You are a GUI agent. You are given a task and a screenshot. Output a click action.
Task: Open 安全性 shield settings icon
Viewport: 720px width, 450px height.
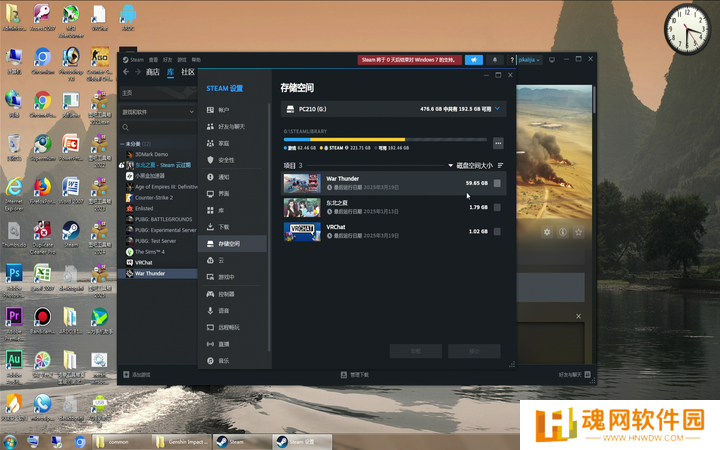tap(210, 160)
